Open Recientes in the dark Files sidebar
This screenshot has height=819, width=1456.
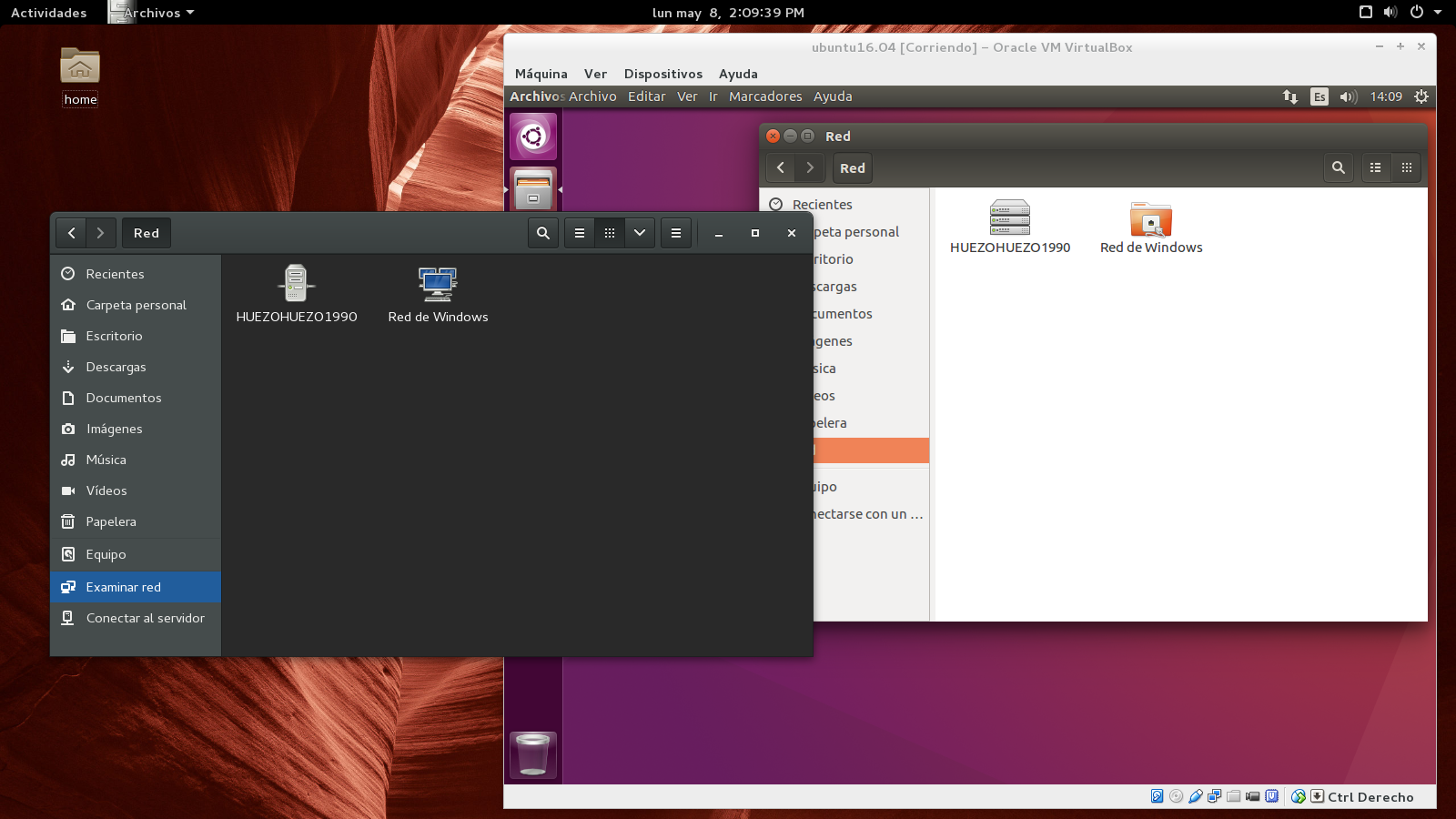coord(136,274)
